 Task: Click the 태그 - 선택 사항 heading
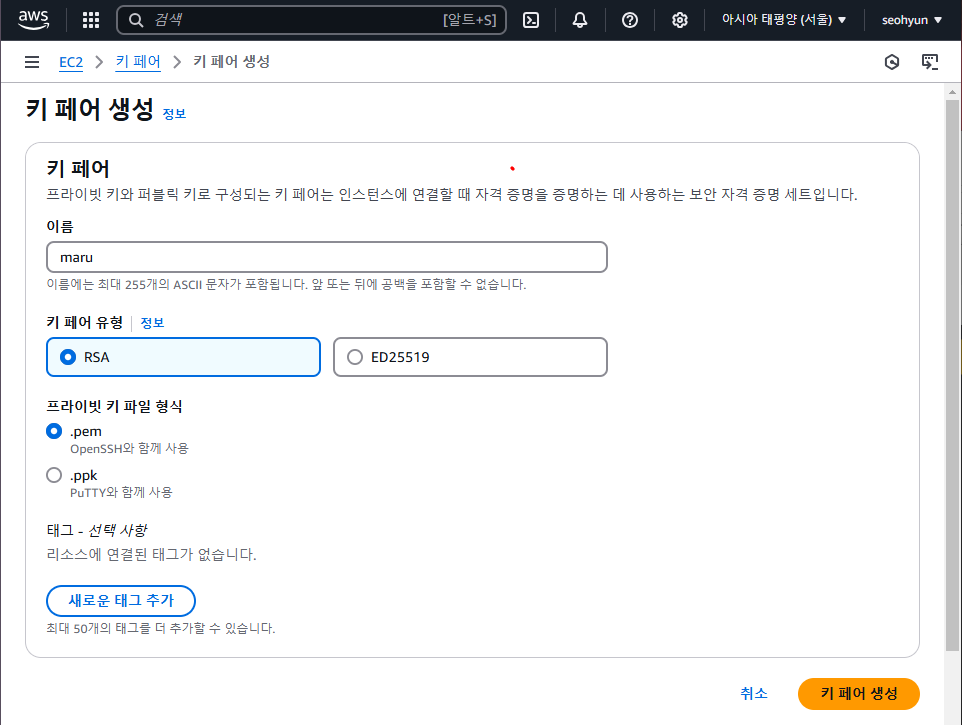click(97, 531)
